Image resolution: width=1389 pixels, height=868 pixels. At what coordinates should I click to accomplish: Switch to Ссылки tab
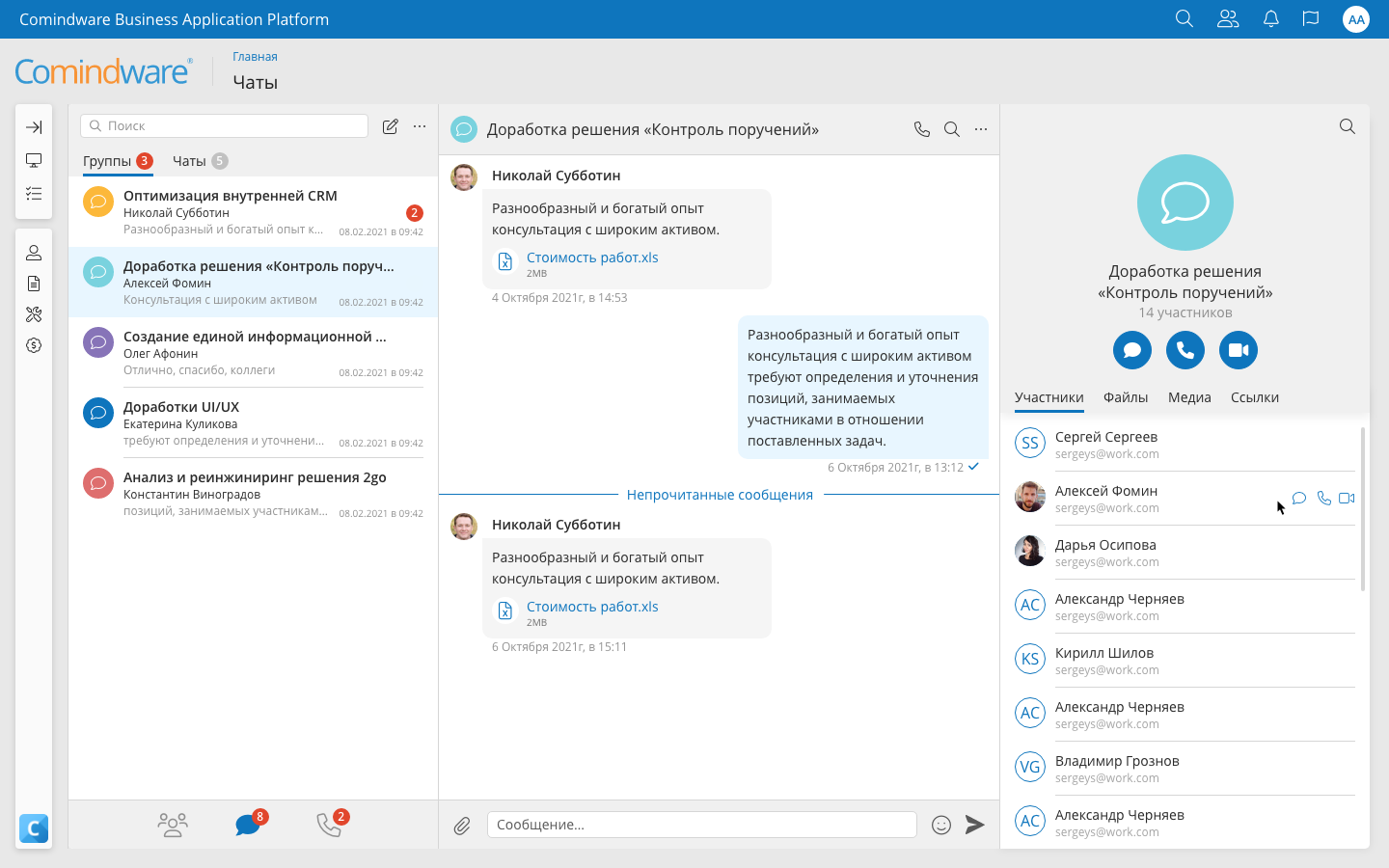pos(1255,397)
